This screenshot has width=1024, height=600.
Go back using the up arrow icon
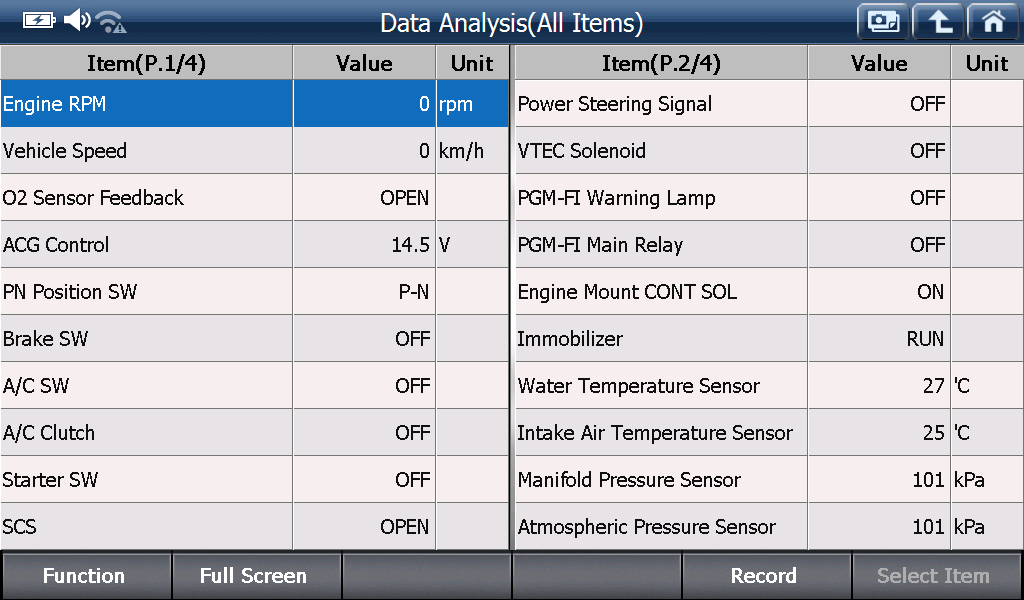[938, 22]
